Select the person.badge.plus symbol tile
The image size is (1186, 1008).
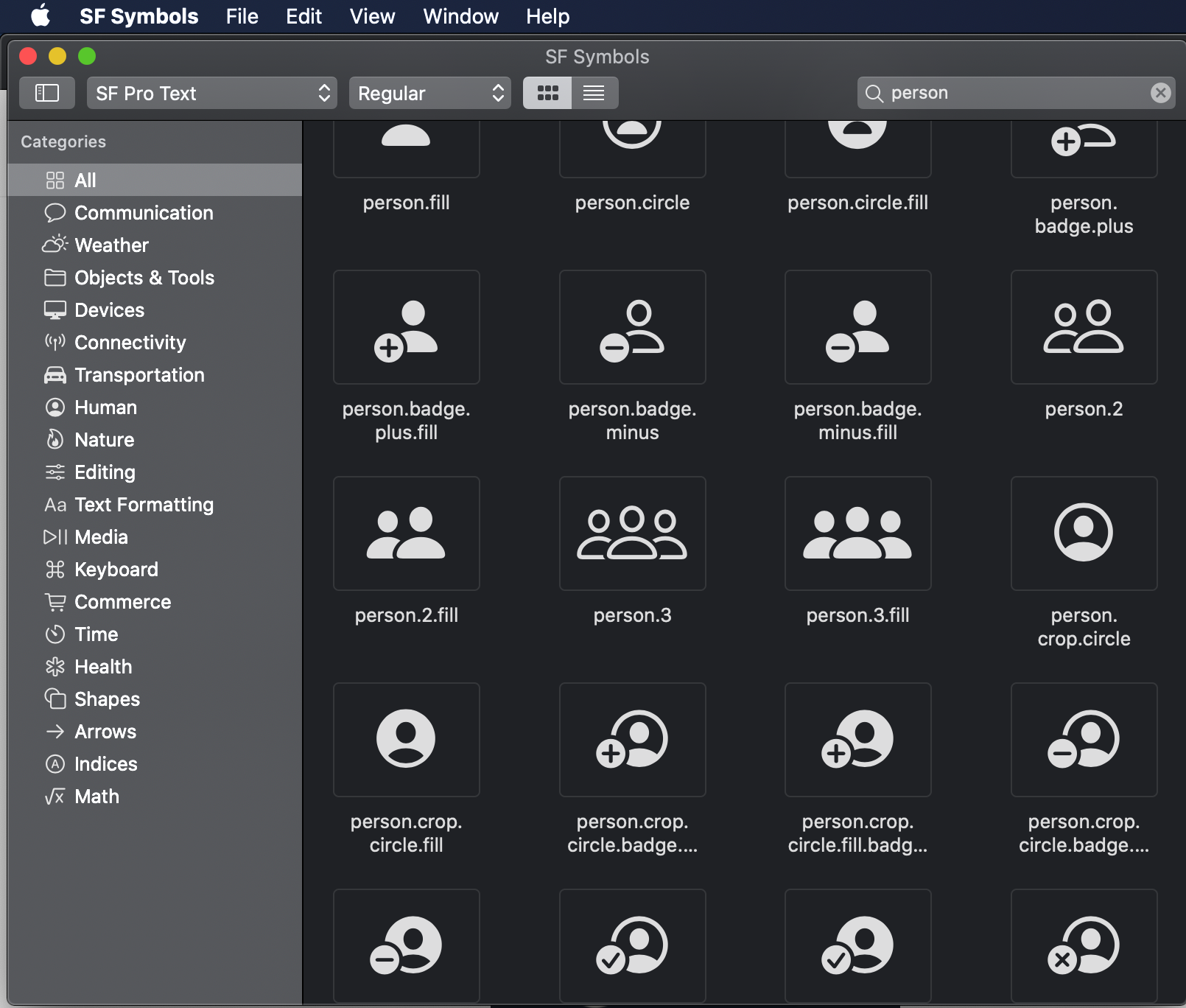pyautogui.click(x=1084, y=149)
